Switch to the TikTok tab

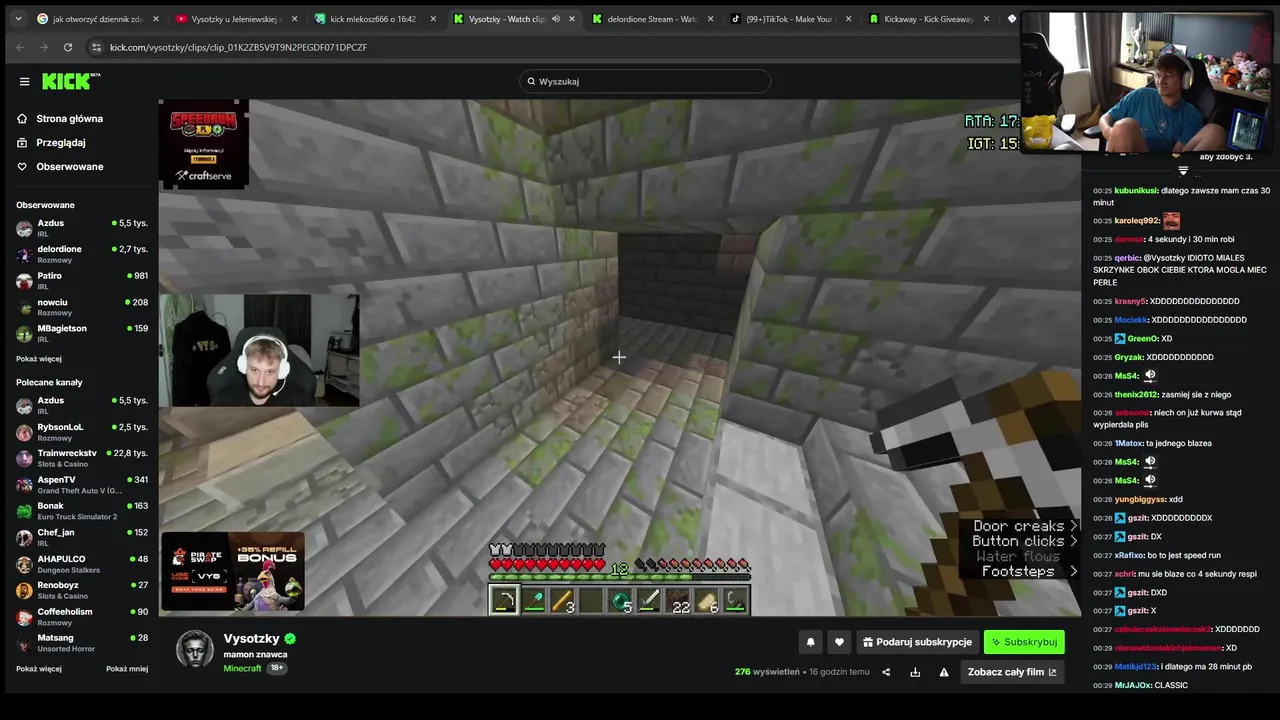(791, 19)
